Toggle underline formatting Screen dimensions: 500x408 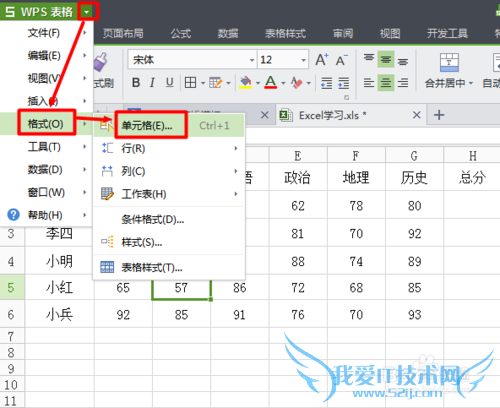tap(170, 82)
